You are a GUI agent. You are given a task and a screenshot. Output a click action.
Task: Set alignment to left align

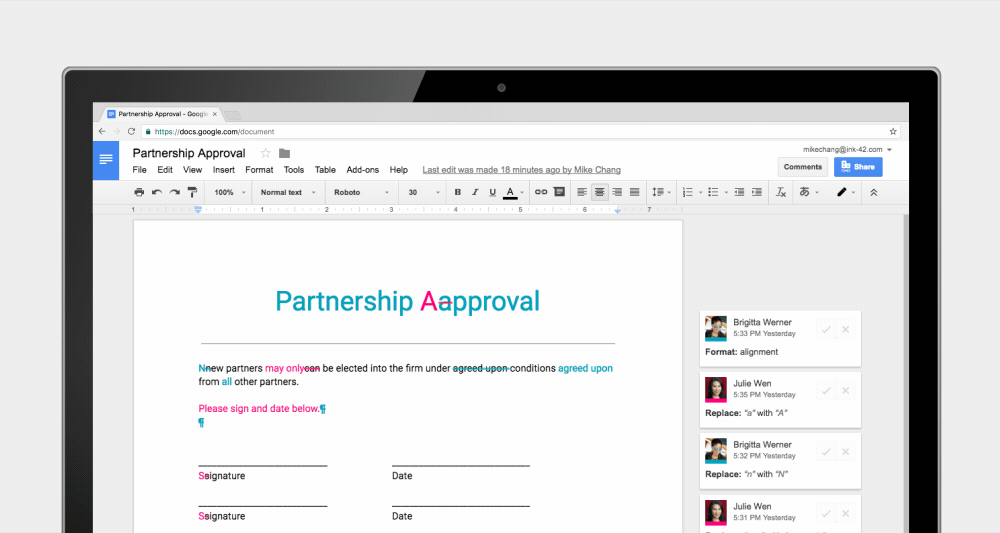pos(582,192)
